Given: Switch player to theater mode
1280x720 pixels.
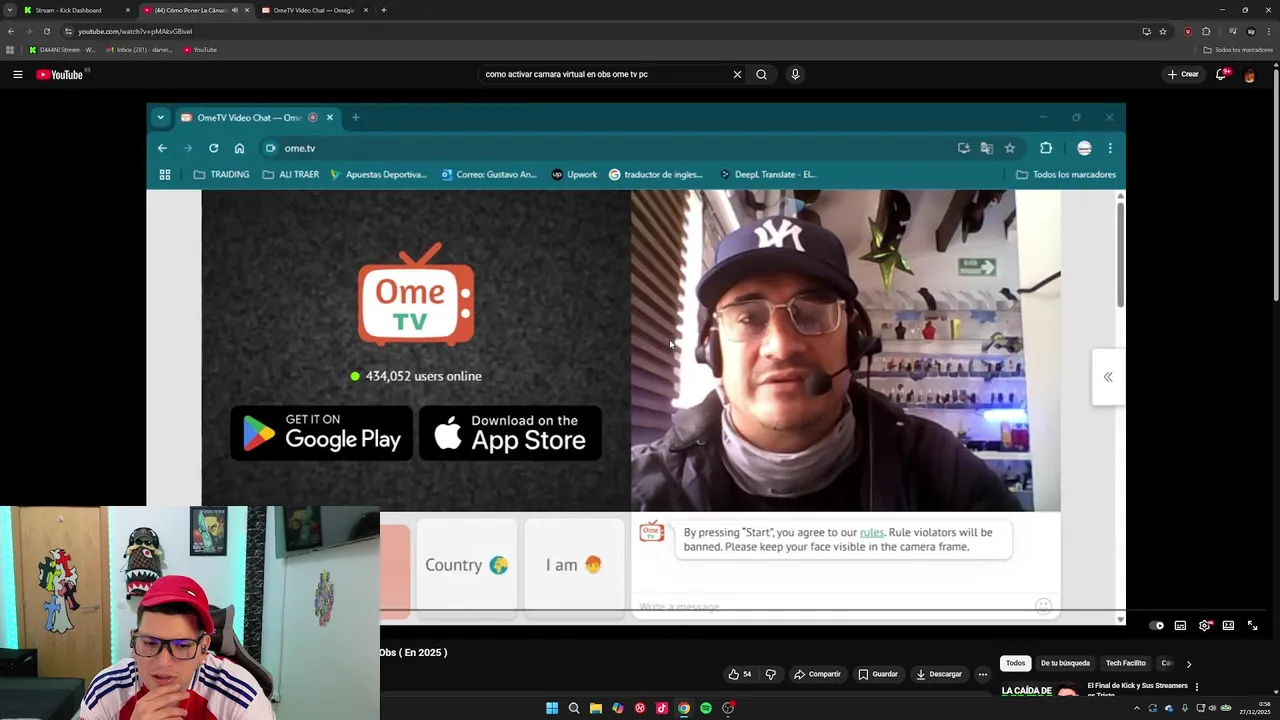Looking at the screenshot, I should pos(1228,626).
